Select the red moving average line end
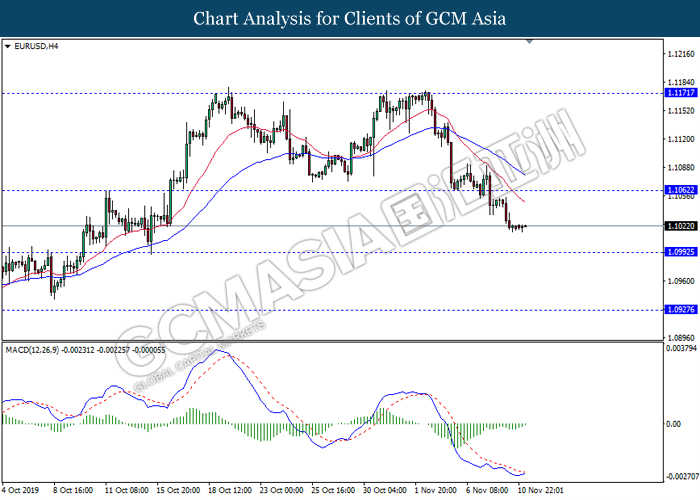700x500 pixels. [523, 200]
